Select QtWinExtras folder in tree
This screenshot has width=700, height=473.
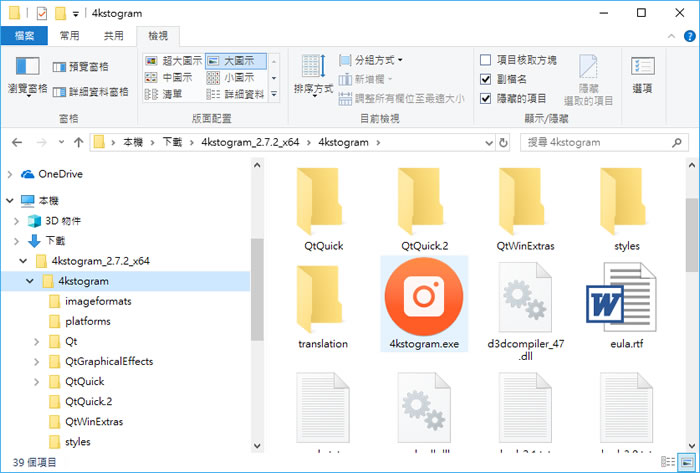point(94,422)
